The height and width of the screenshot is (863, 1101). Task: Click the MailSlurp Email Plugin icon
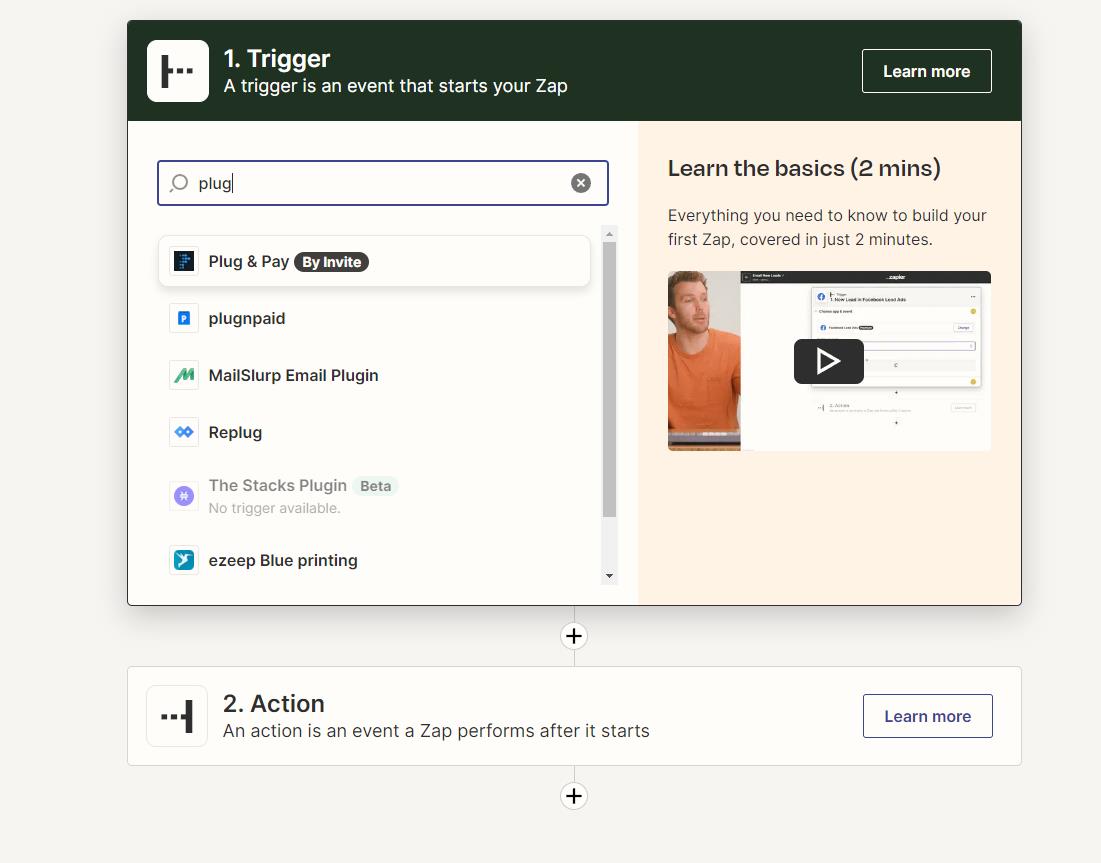click(184, 375)
